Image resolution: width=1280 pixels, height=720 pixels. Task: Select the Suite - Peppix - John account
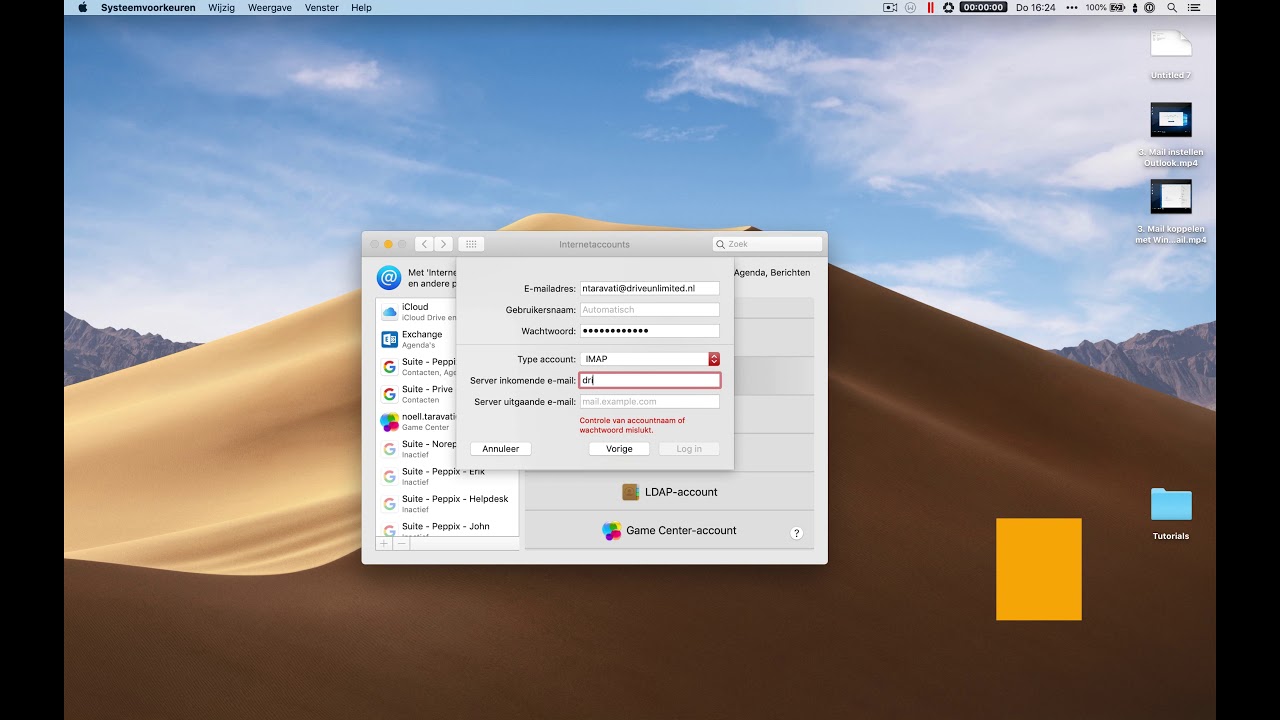pos(448,529)
